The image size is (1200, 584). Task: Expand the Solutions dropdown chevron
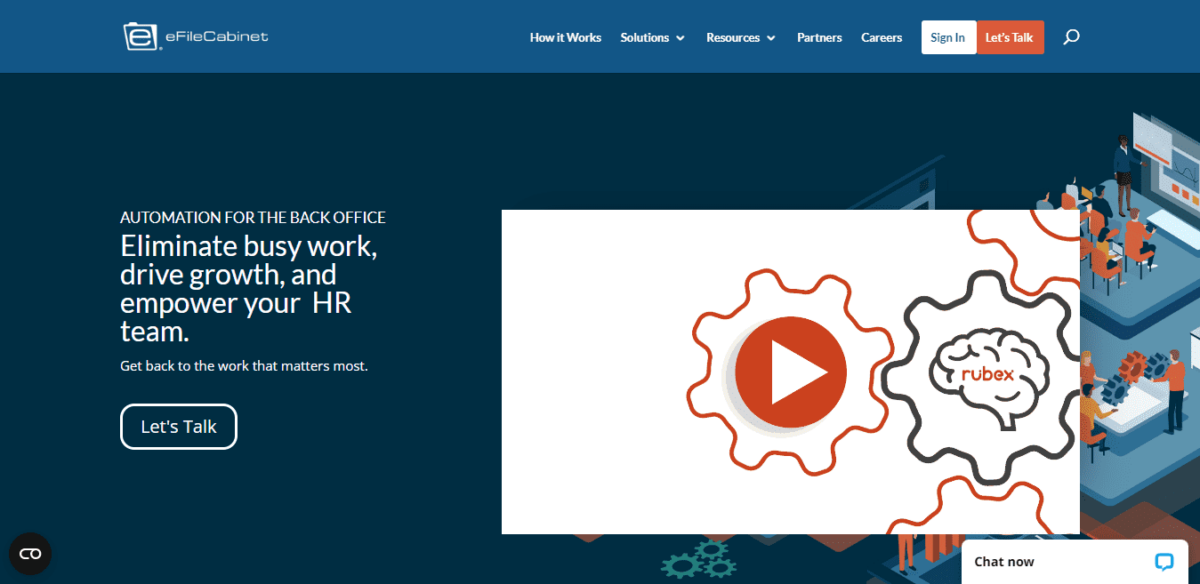(681, 38)
